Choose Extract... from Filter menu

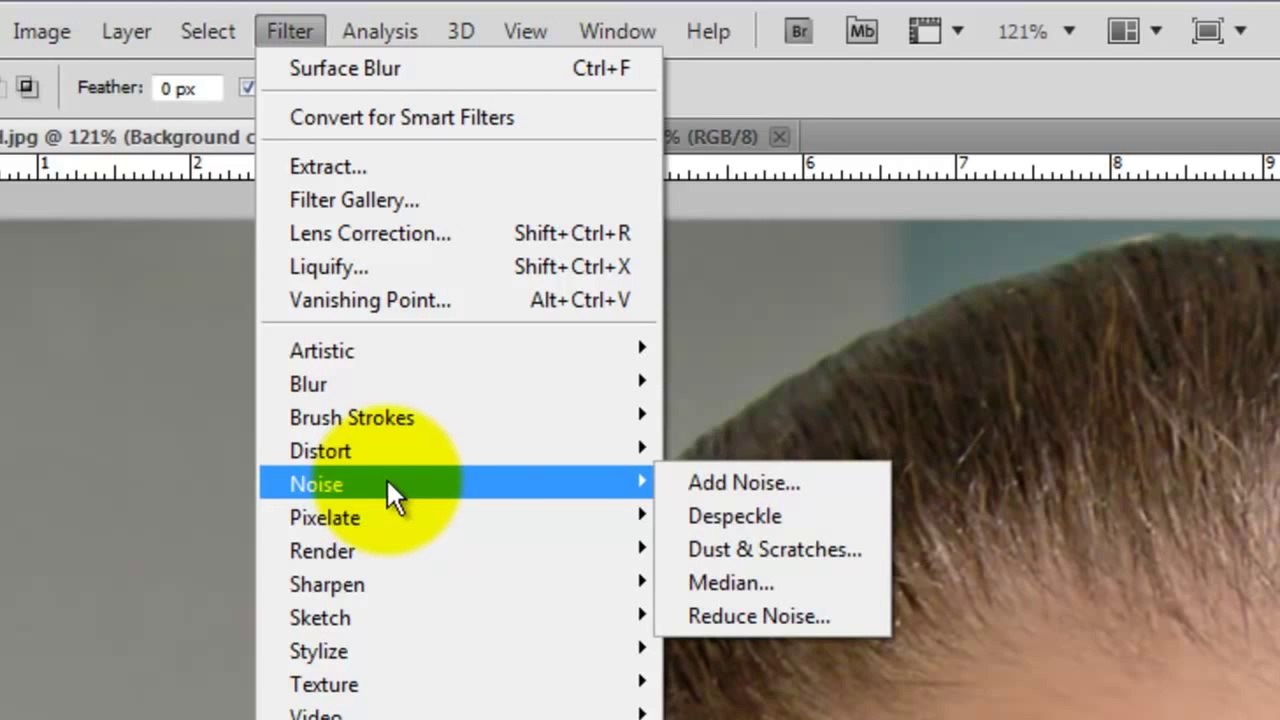[x=459, y=167]
